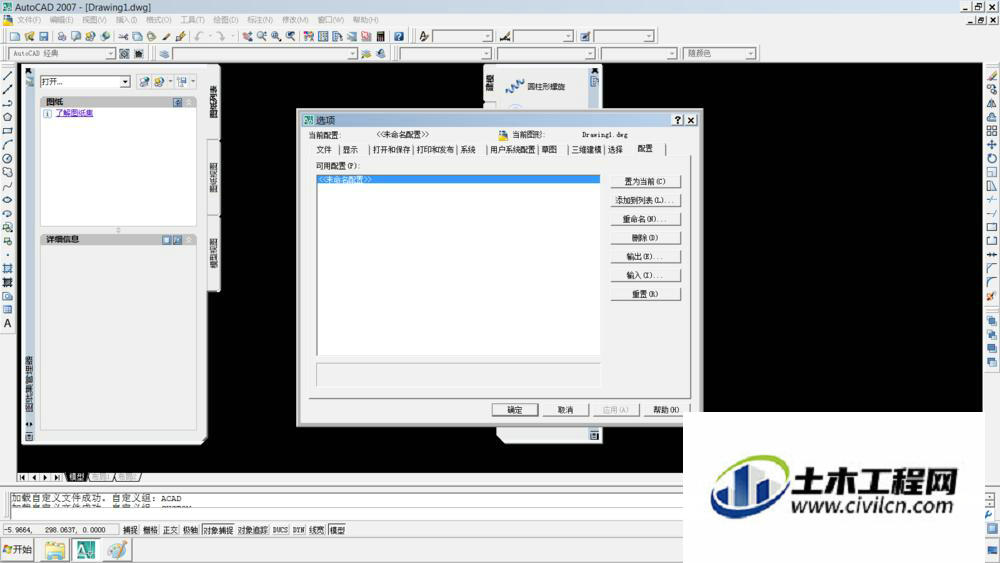Click the 置为当前(C) button
The height and width of the screenshot is (563, 1000).
tap(645, 182)
